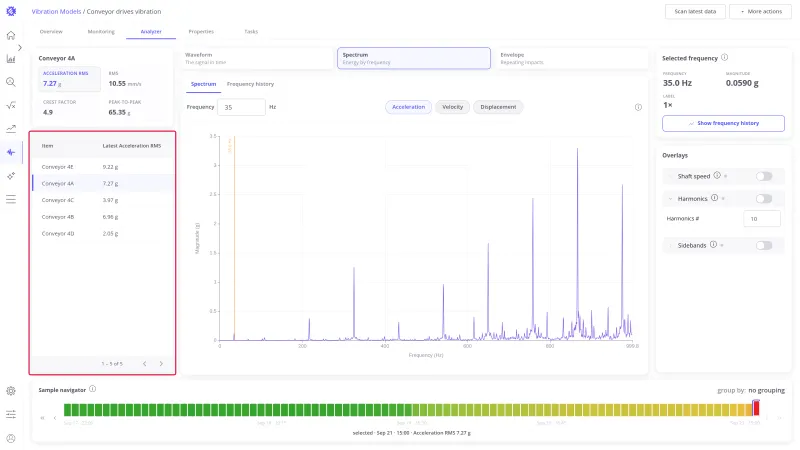Click the chart info icon right of Displacement

point(638,107)
